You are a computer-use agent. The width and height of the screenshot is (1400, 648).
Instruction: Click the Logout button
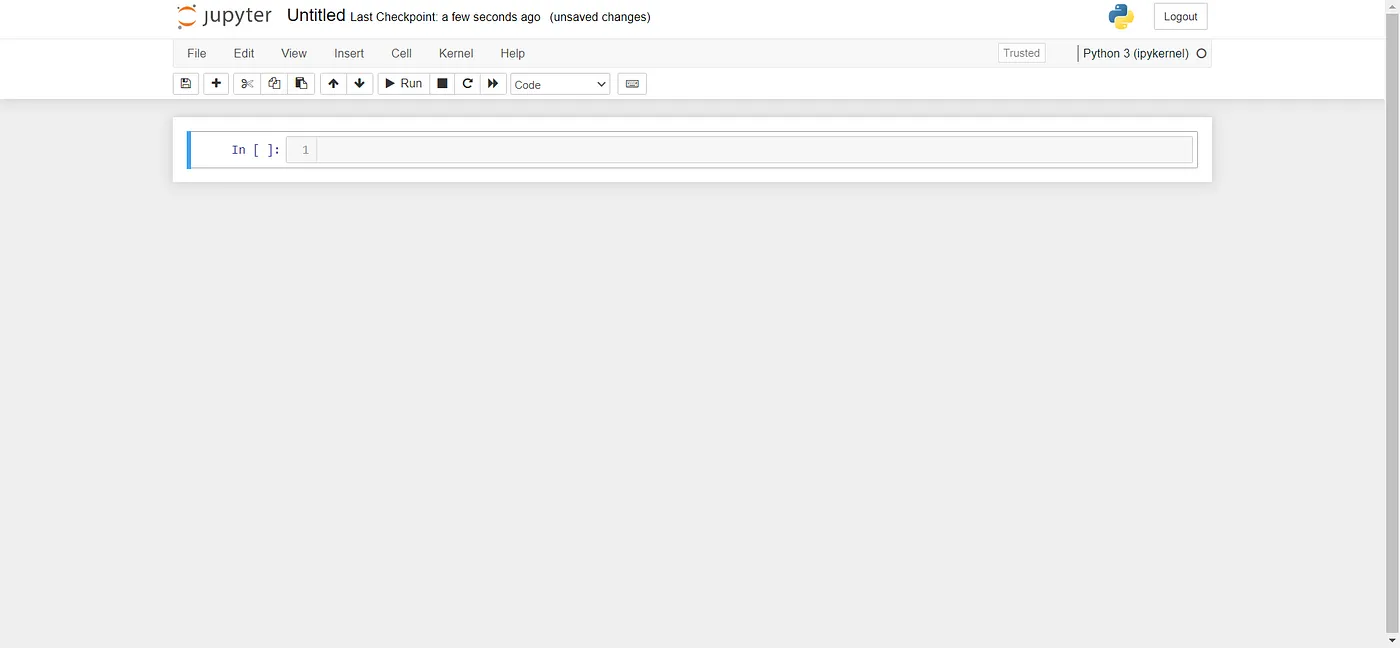click(x=1181, y=16)
